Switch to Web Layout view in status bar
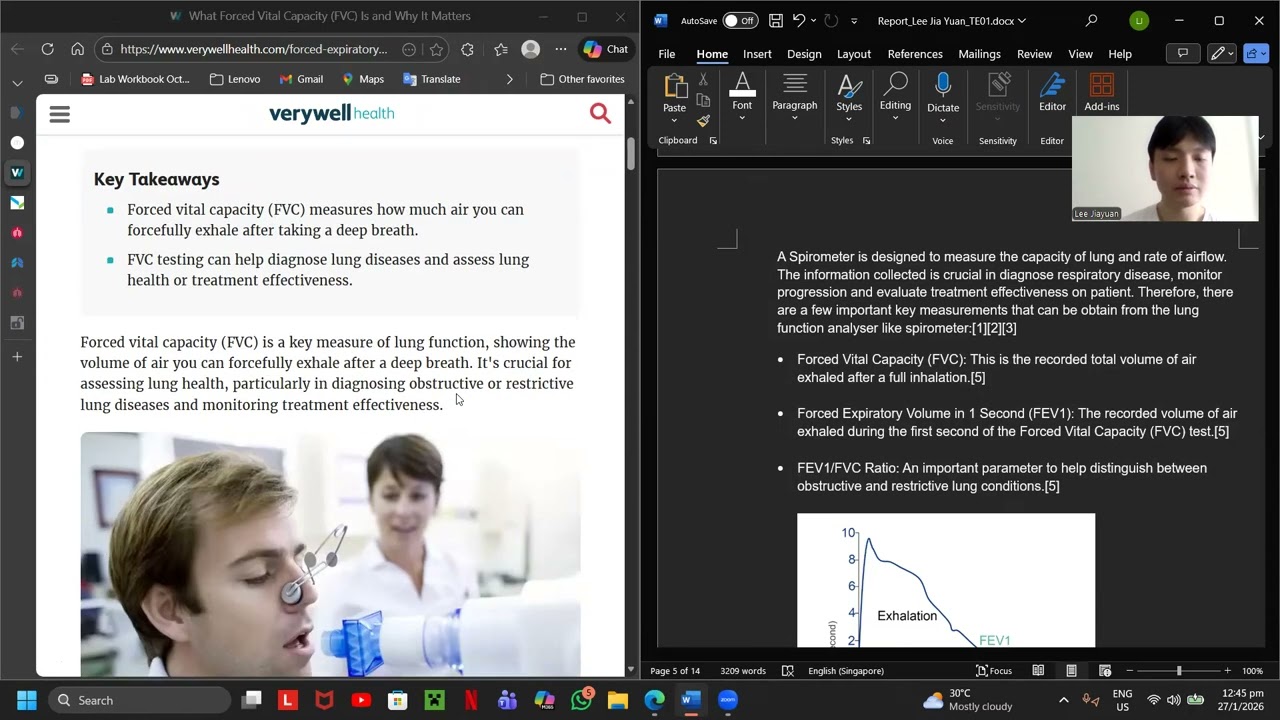 pyautogui.click(x=1105, y=671)
